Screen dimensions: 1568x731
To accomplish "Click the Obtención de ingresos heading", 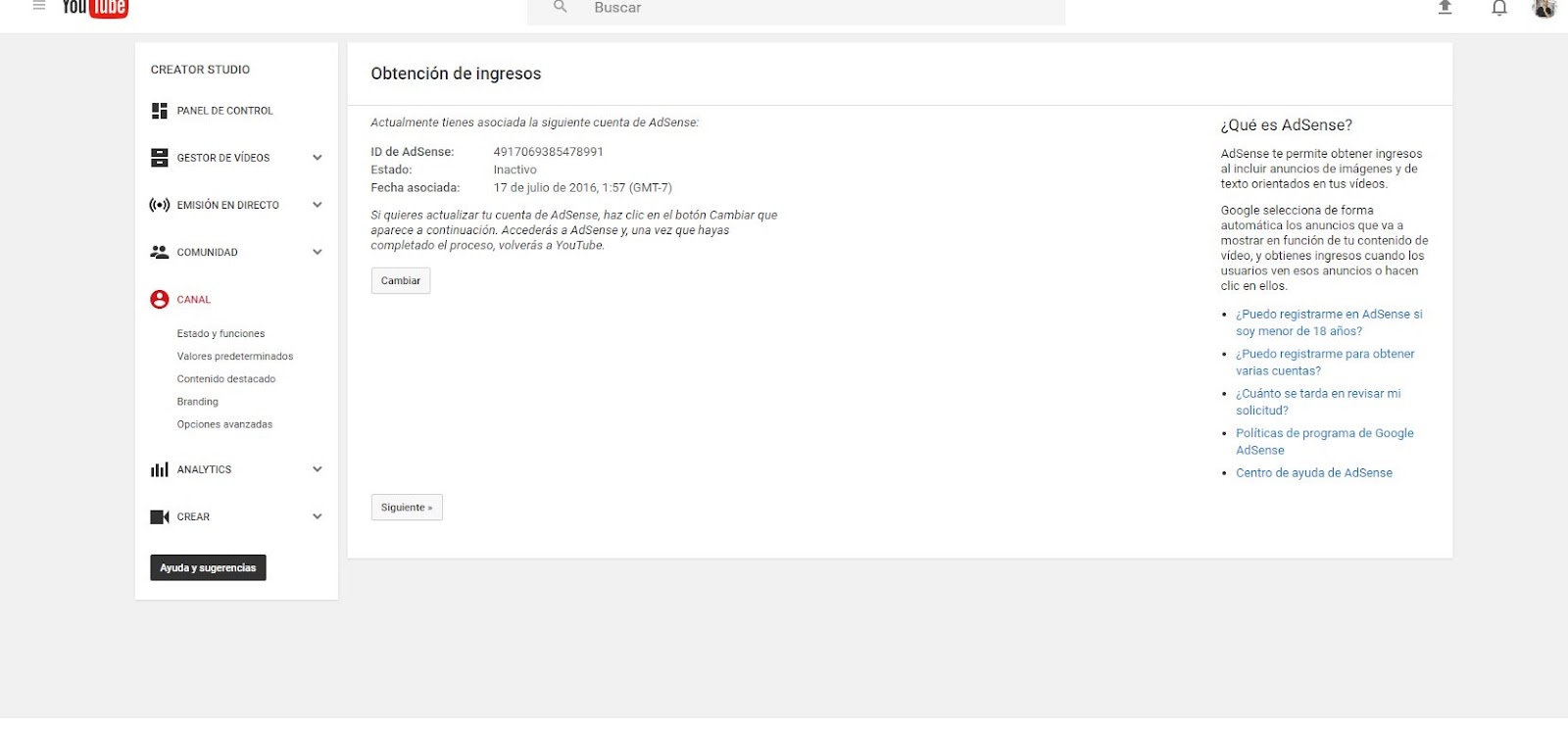I will [456, 73].
